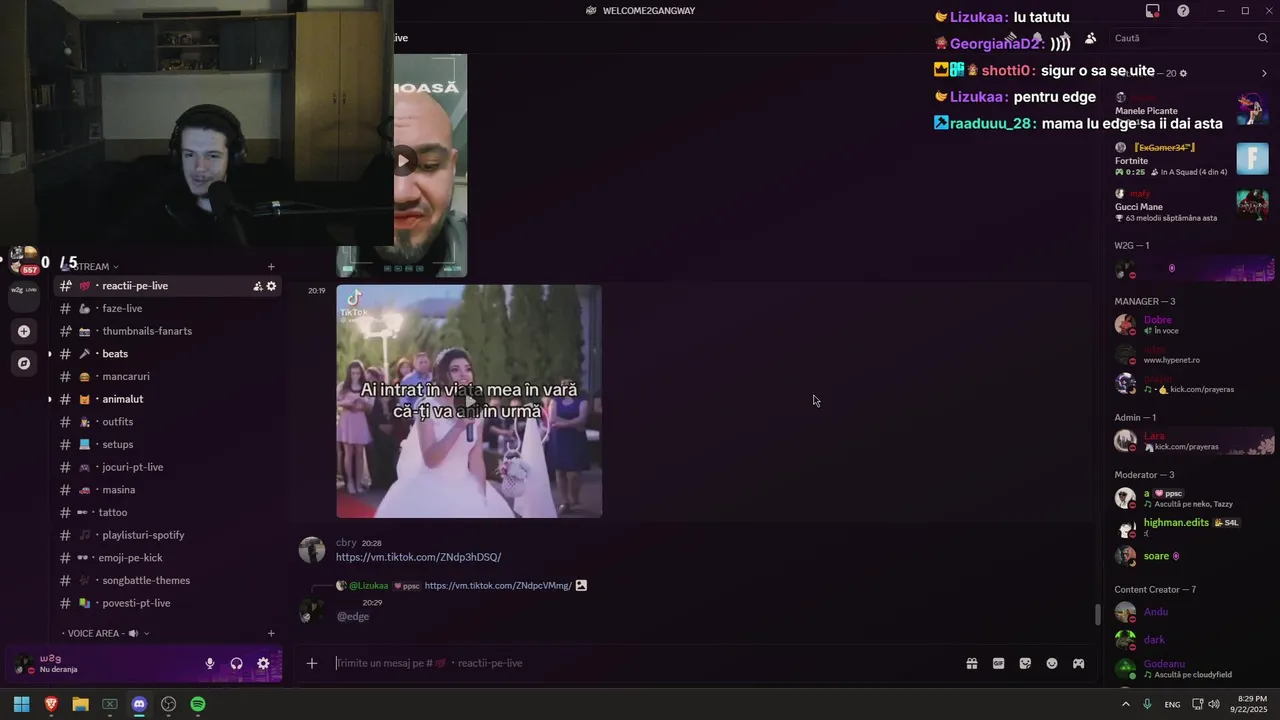Image resolution: width=1280 pixels, height=720 pixels.
Task: Click the @Lizukaa reply mention
Action: pos(368,586)
